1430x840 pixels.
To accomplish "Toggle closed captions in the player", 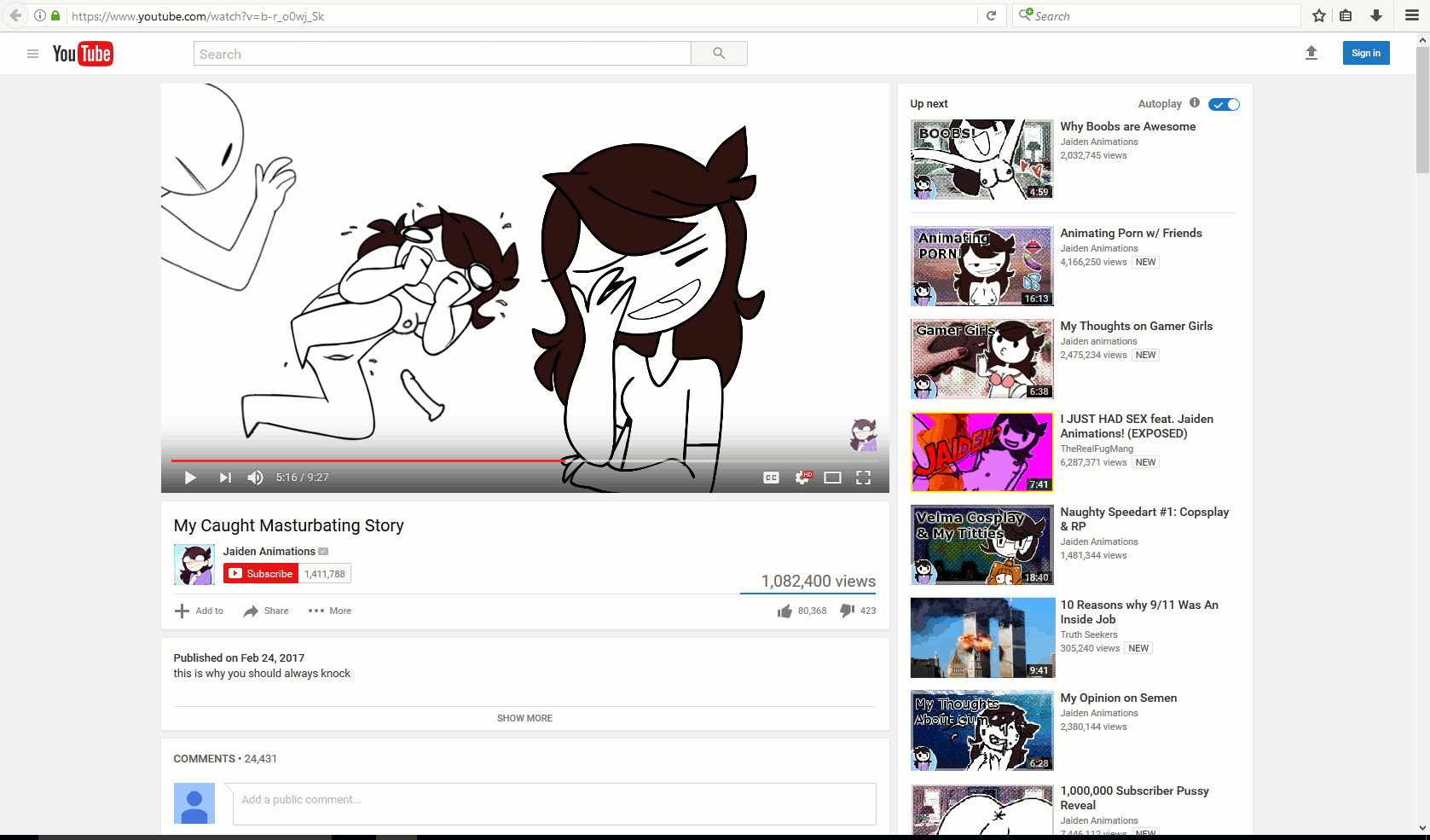I will coord(771,478).
